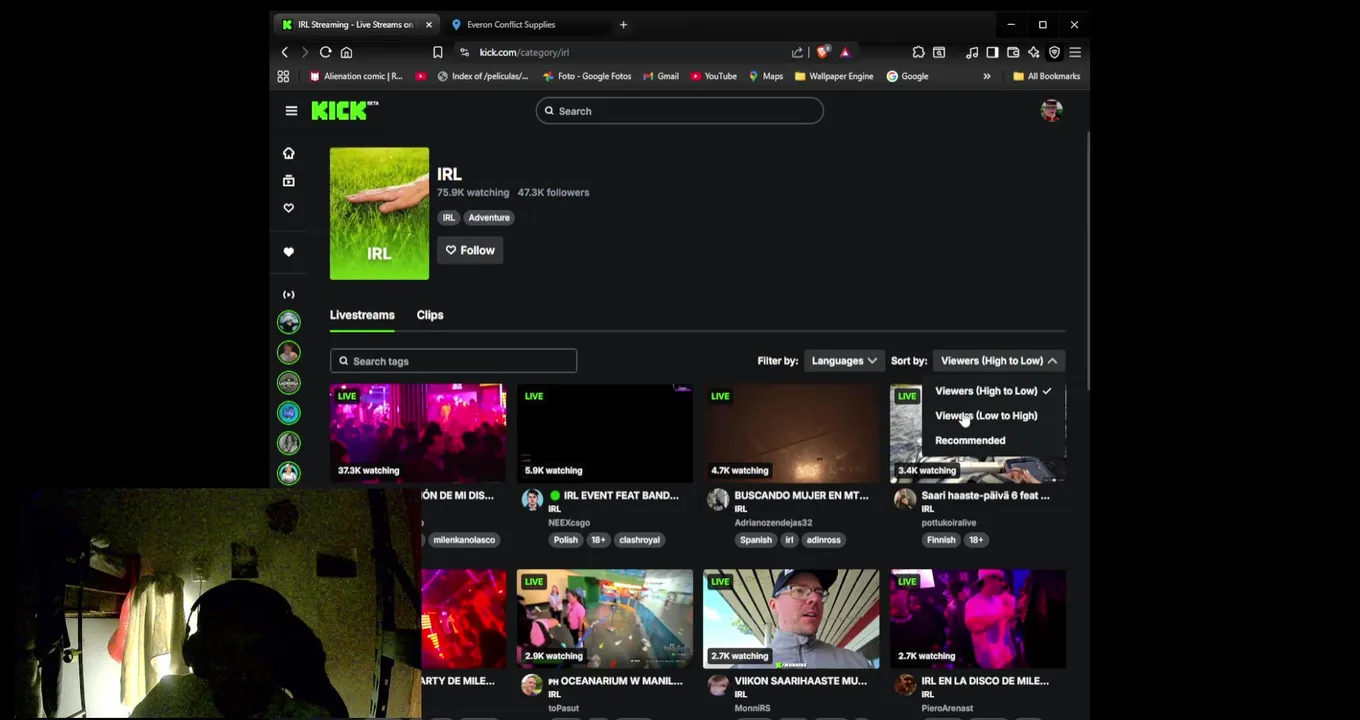Open site settings icon beside the URL
The width and height of the screenshot is (1360, 720).
tap(464, 52)
